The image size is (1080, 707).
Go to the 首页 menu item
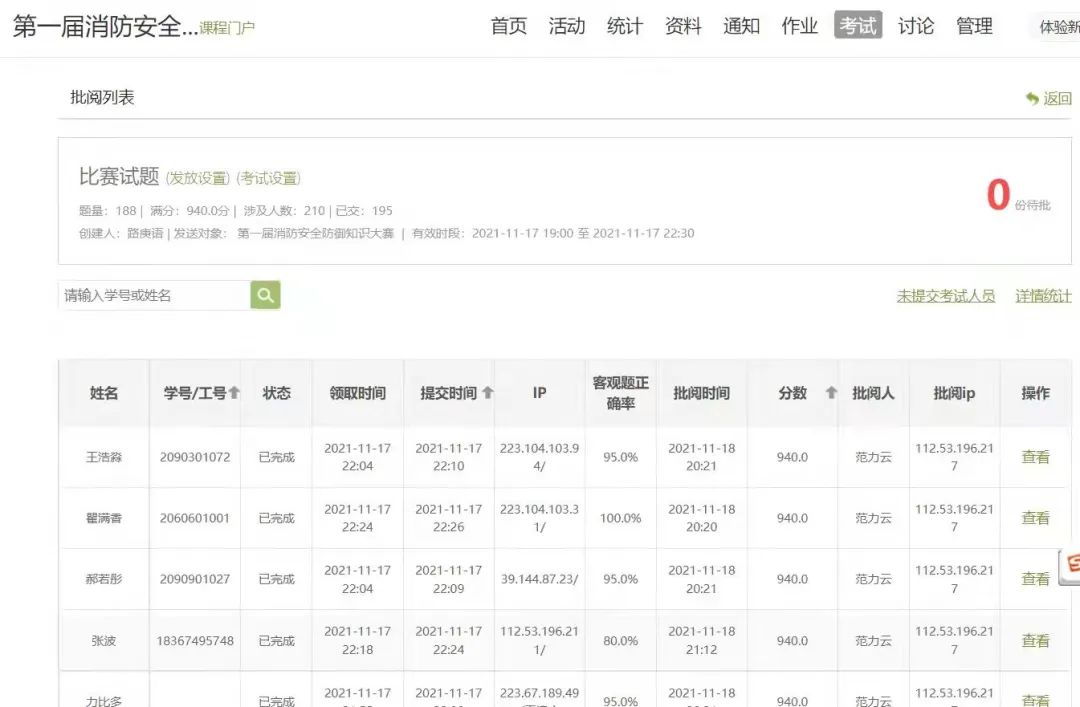[508, 26]
